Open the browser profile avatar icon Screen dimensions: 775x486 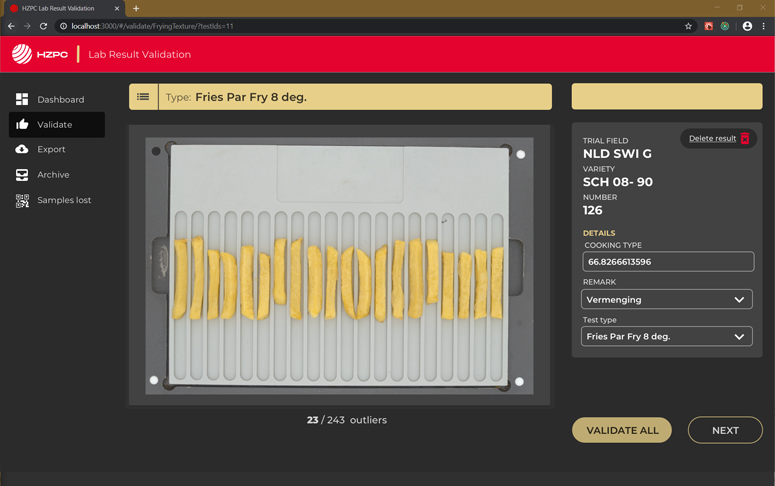coord(747,26)
